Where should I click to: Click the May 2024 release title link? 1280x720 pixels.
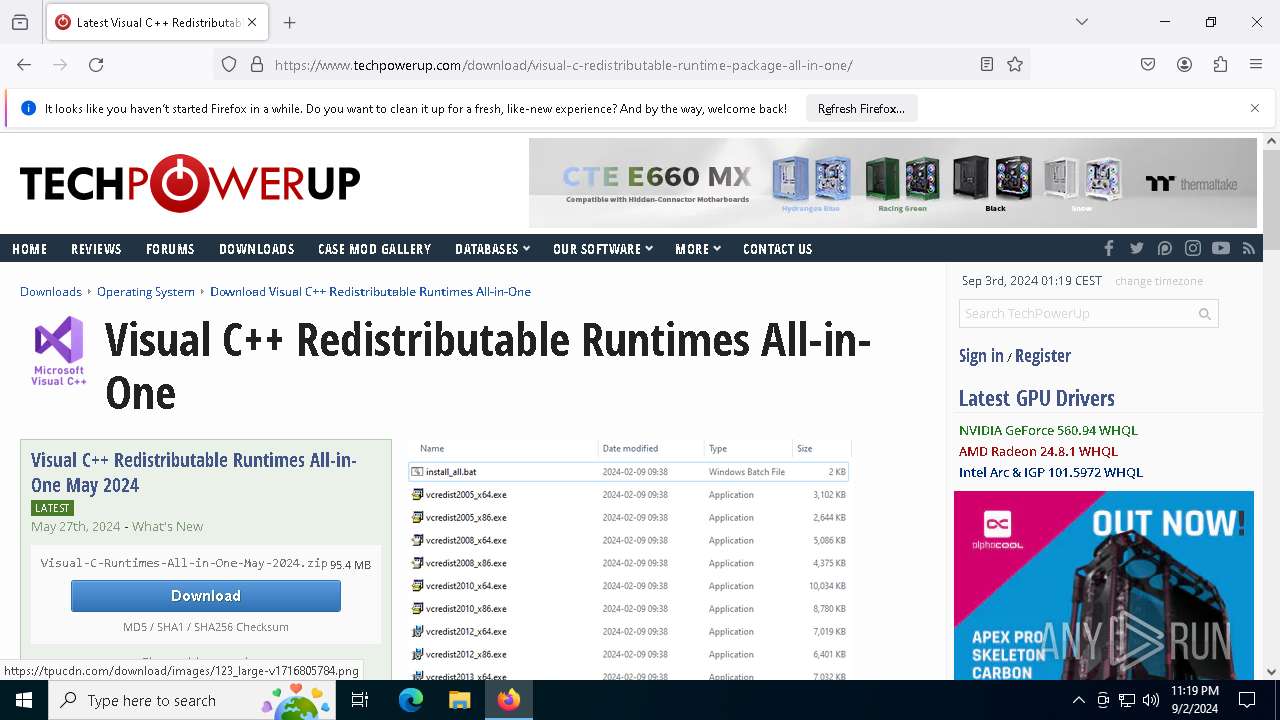click(x=194, y=472)
